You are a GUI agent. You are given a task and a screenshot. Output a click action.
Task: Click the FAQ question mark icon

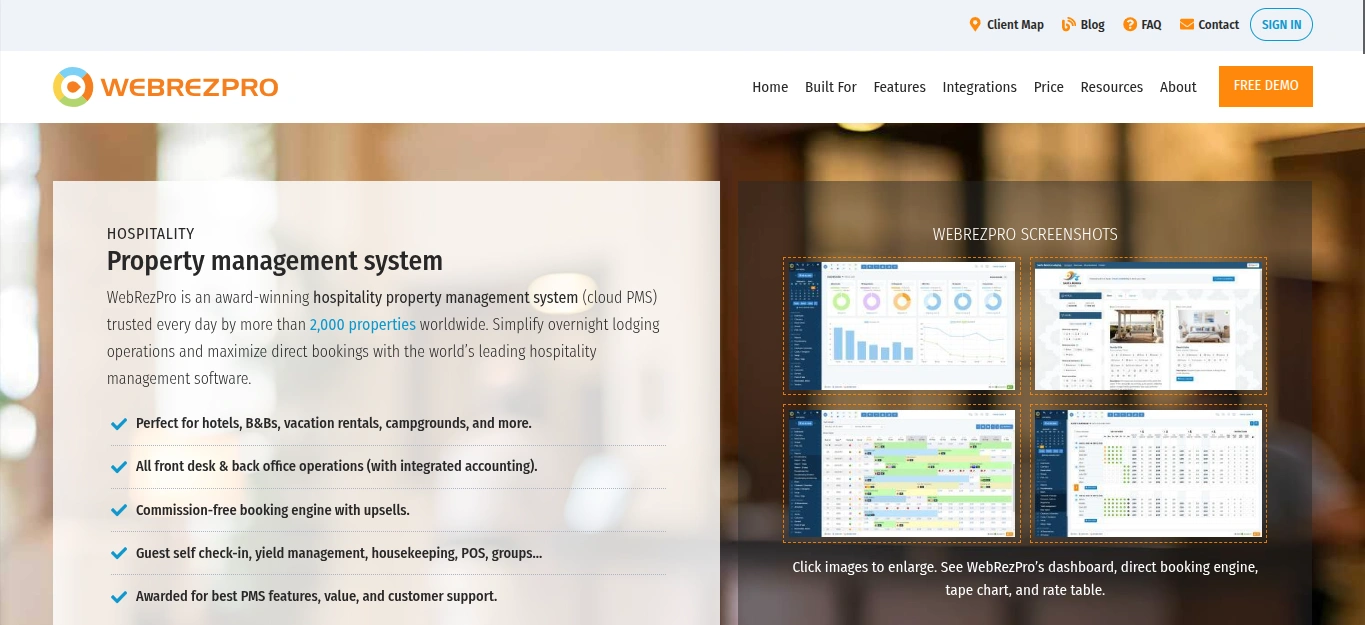click(1130, 24)
